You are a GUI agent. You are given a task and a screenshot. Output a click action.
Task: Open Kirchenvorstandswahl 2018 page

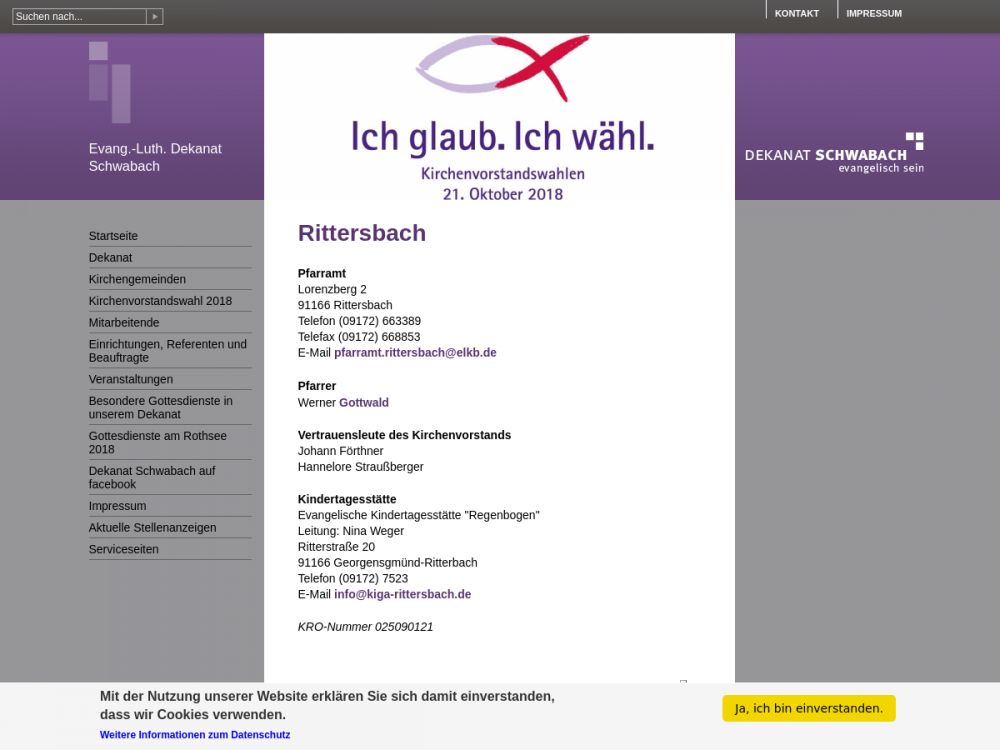tap(160, 301)
